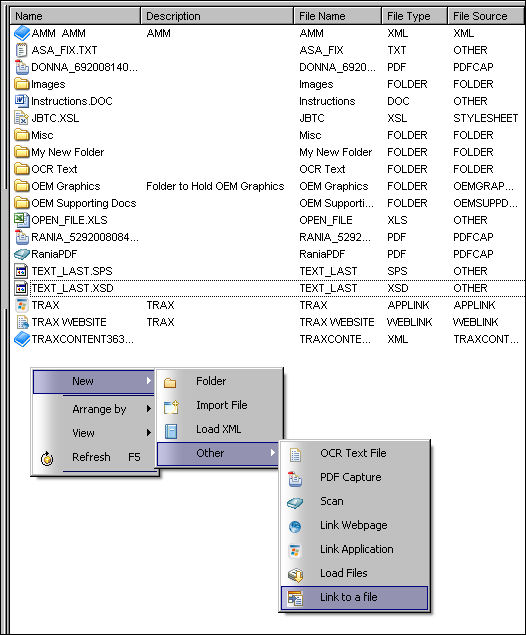The image size is (526, 635).
Task: Click the TRAXCONTENT363 XML book icon
Action: [x=22, y=339]
